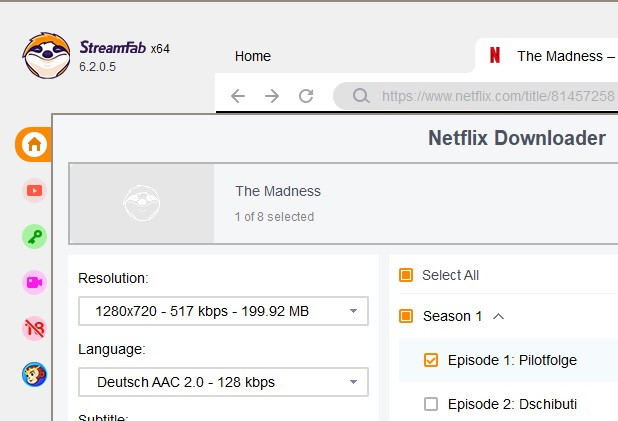Check the Episode 2: Dschibuti checkbox
618x421 pixels.
[x=431, y=404]
